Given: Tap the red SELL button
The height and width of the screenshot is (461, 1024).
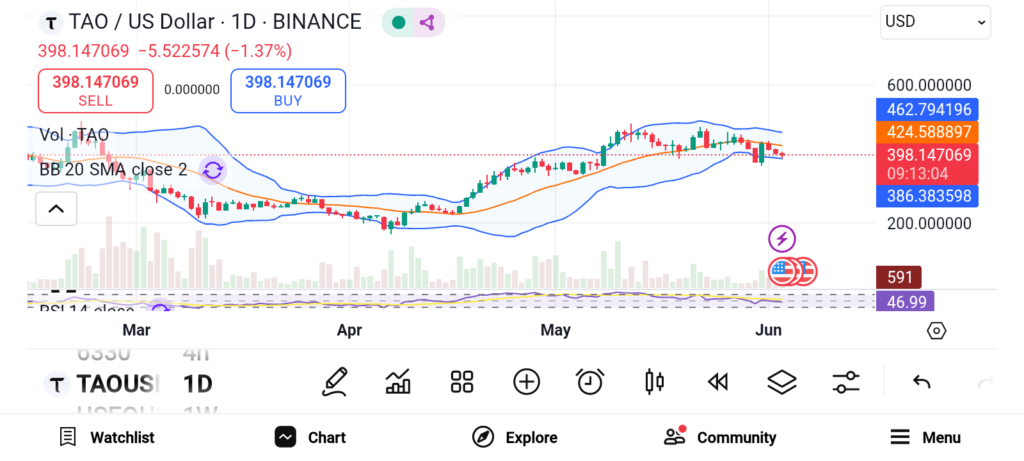Looking at the screenshot, I should 95,91.
